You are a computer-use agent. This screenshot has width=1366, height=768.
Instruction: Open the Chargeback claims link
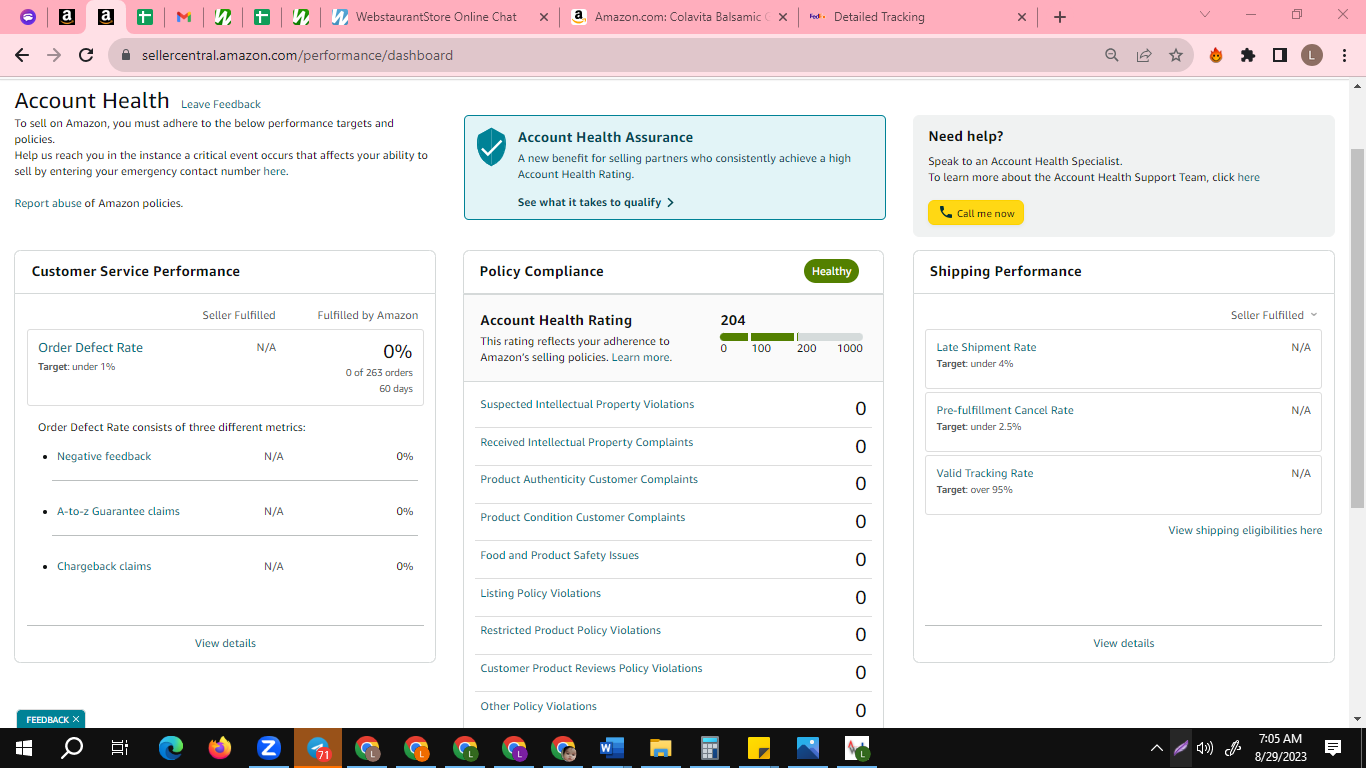coord(104,566)
